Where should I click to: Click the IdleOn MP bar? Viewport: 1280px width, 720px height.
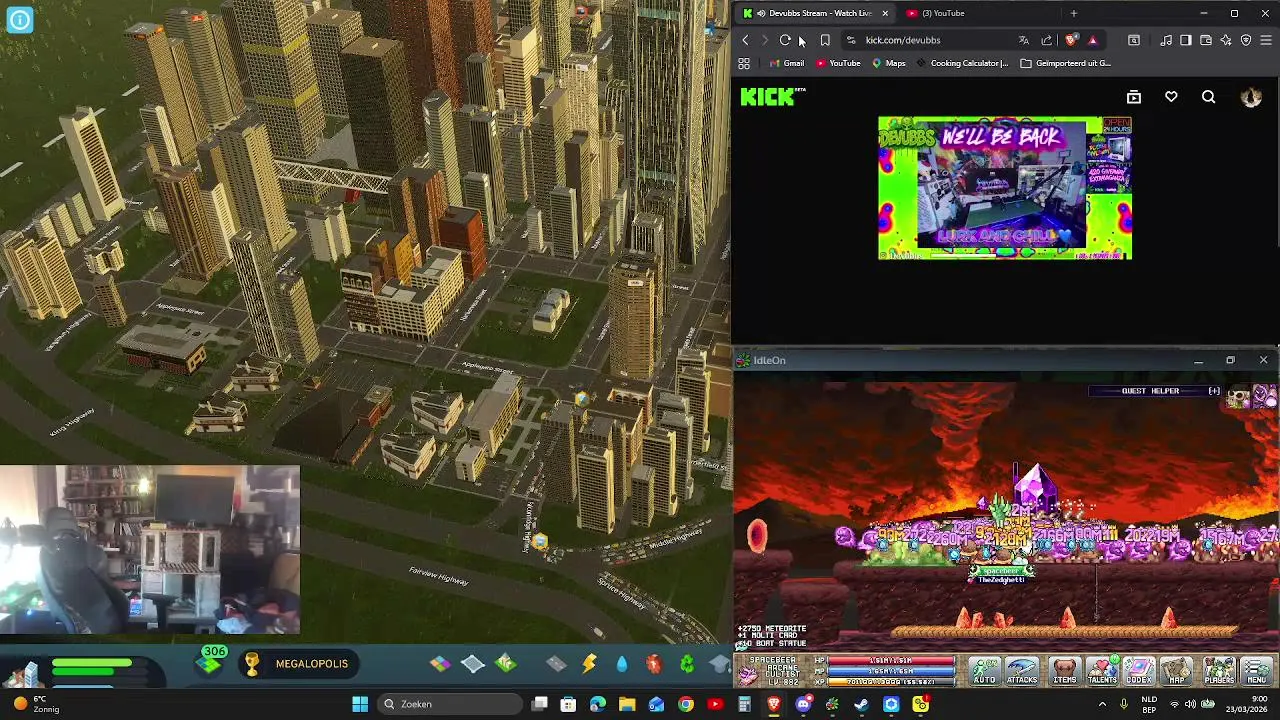pos(890,671)
